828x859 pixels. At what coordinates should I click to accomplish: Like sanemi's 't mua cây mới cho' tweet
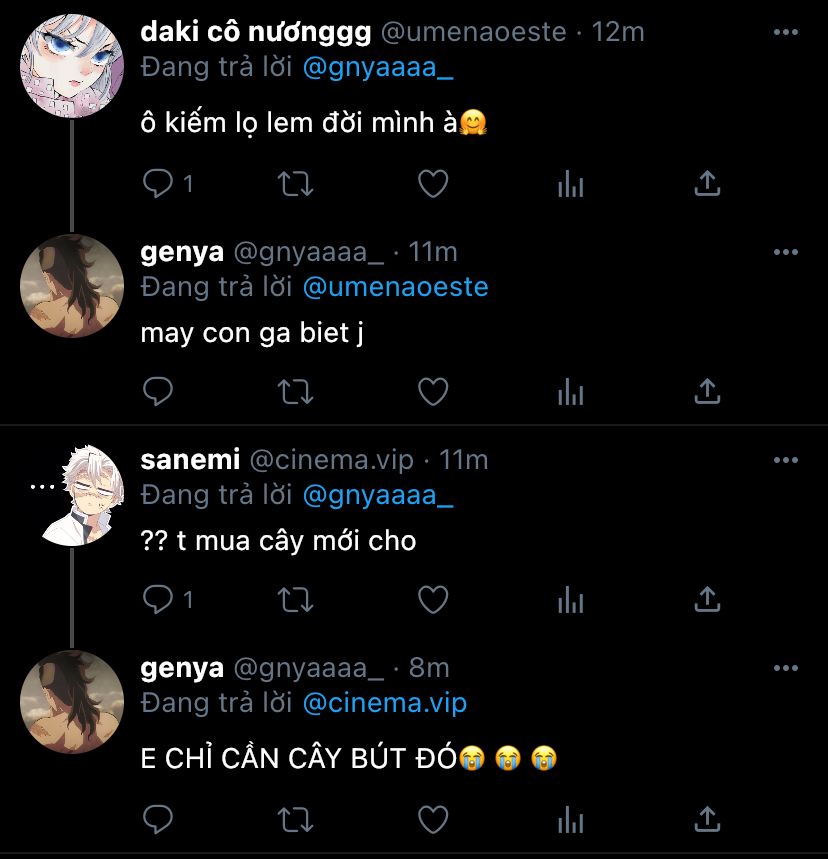point(433,599)
